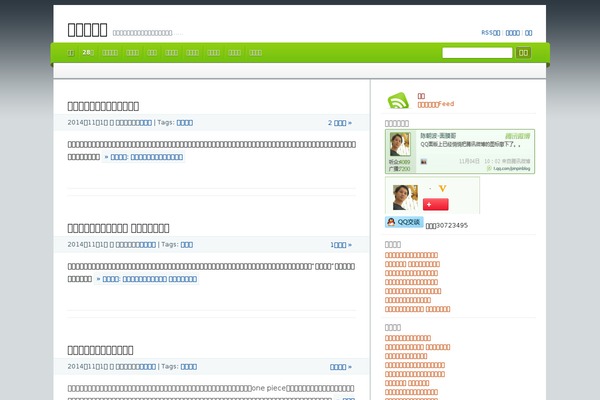Click the Tags link in the "1" comments post row
Viewport: 600px width, 400px height.
[186, 245]
